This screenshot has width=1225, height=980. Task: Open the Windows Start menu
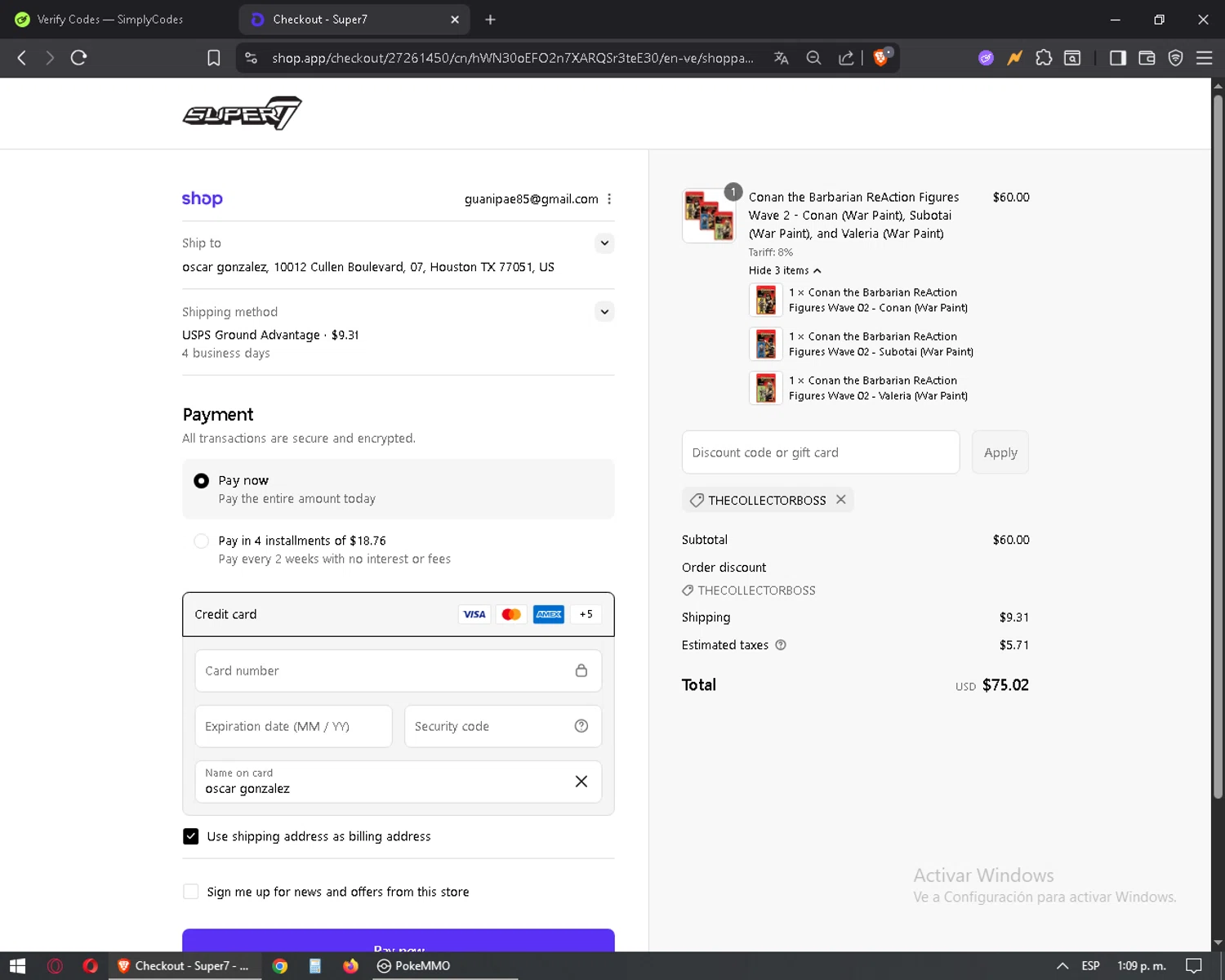point(17,966)
